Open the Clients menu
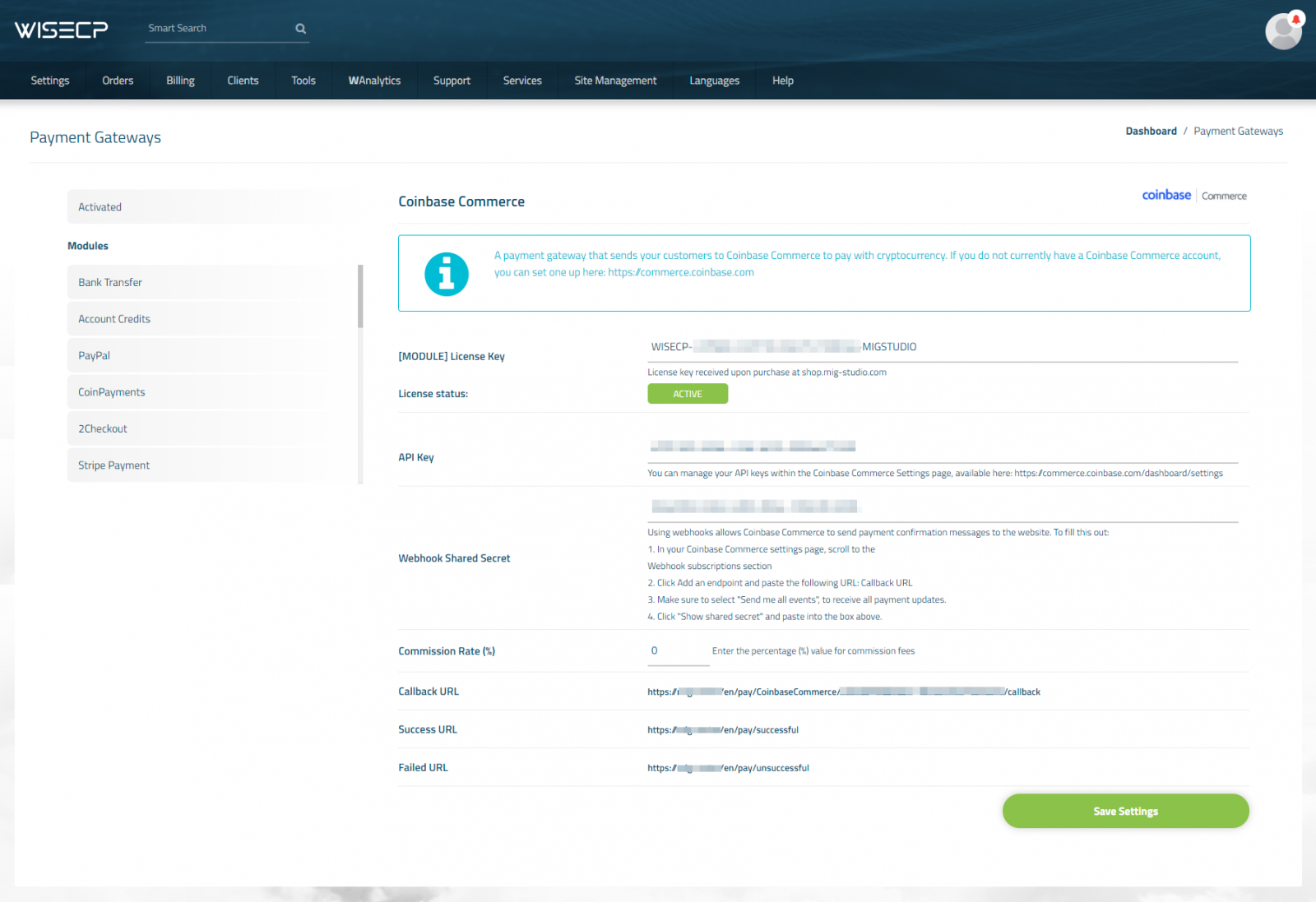Viewport: 1316px width, 902px height. coord(243,81)
